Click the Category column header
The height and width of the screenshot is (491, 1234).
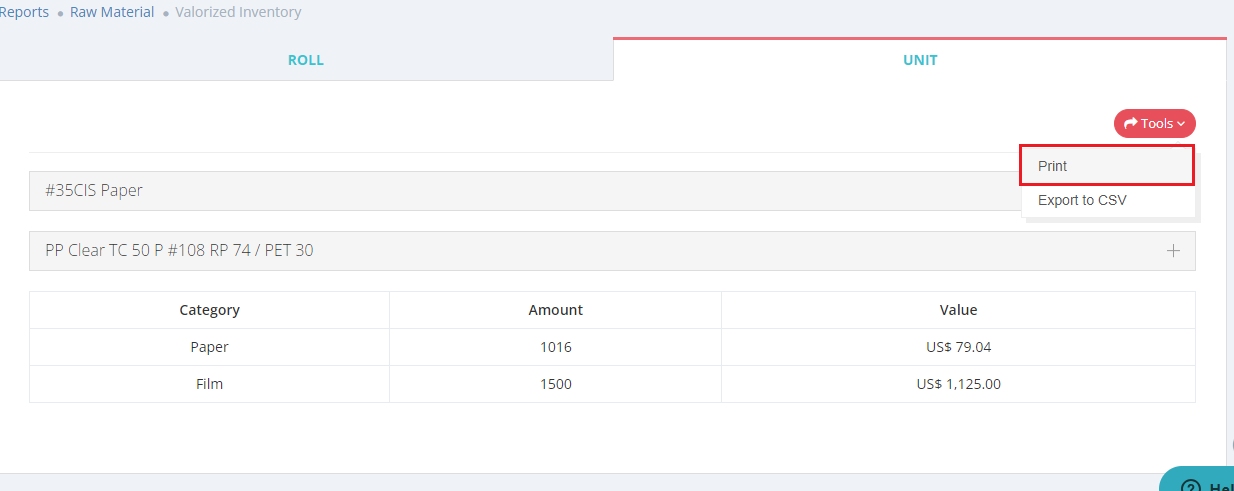[x=209, y=310]
